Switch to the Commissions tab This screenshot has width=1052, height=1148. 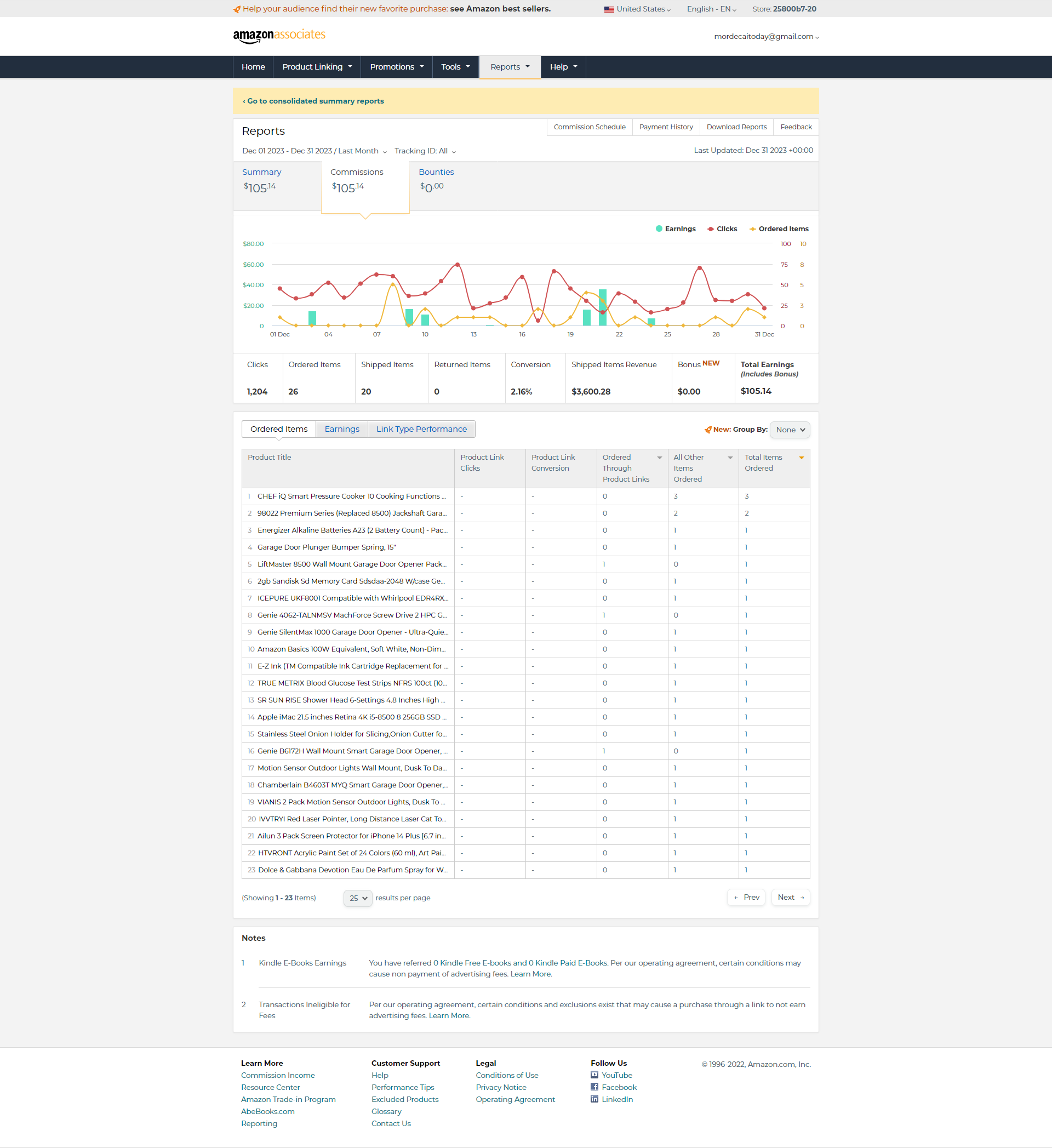tap(365, 186)
